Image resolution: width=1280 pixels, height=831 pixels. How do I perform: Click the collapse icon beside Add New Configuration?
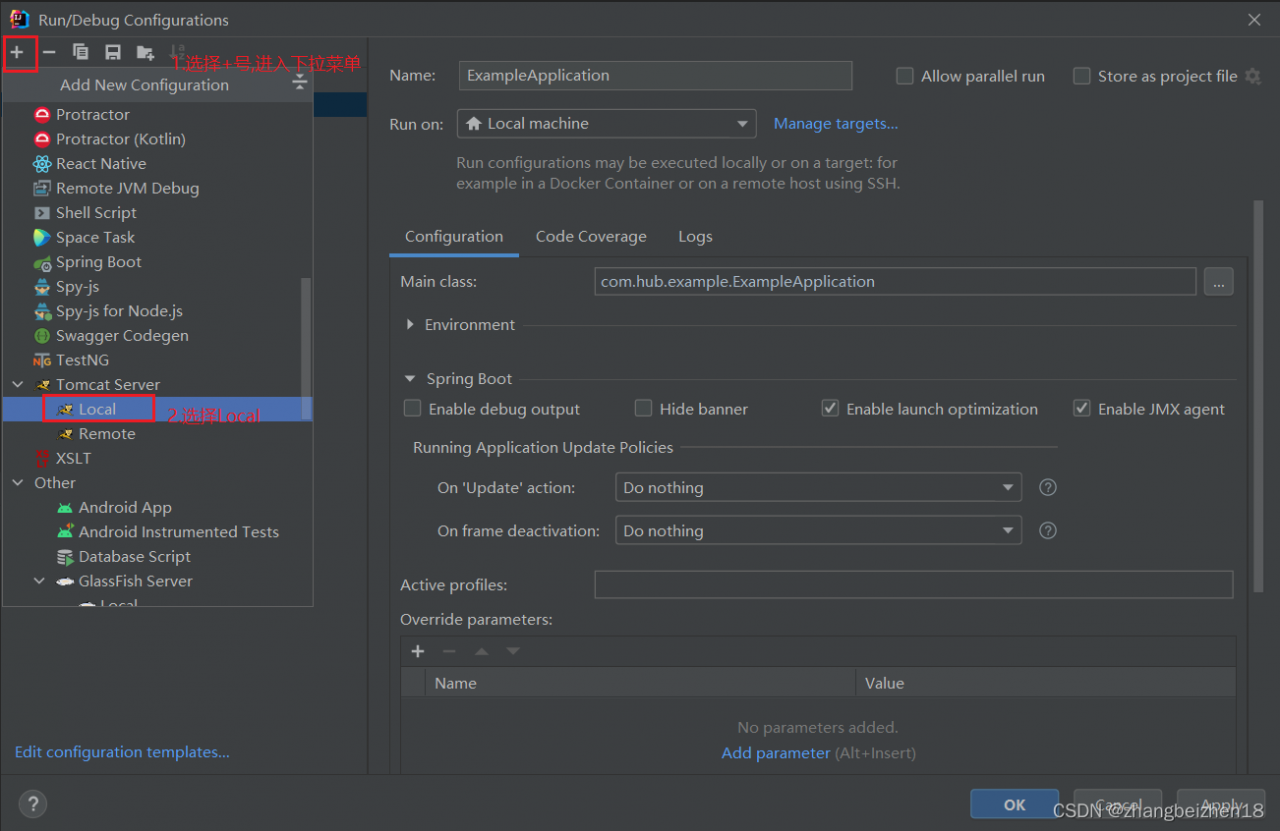pyautogui.click(x=299, y=84)
